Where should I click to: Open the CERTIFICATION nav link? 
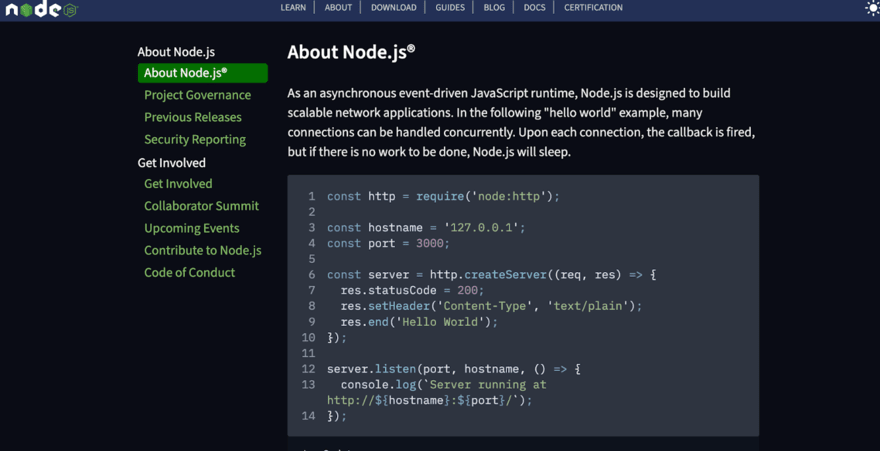[593, 7]
